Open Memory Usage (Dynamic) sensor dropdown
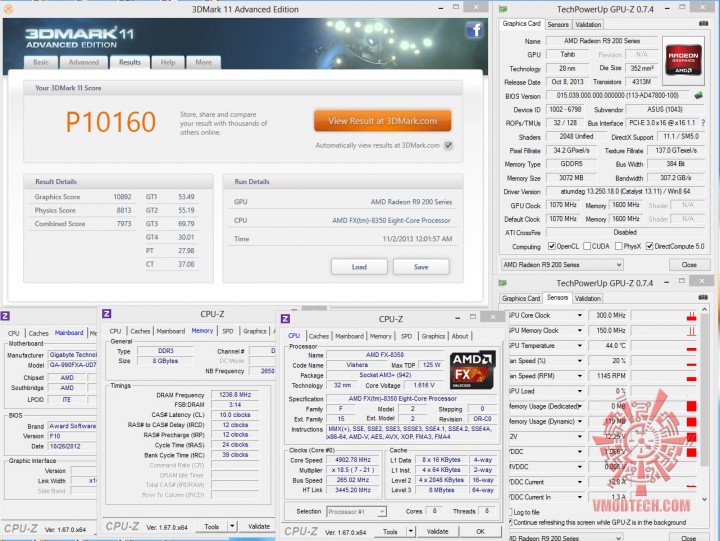This screenshot has height=541, width=720. point(579,422)
